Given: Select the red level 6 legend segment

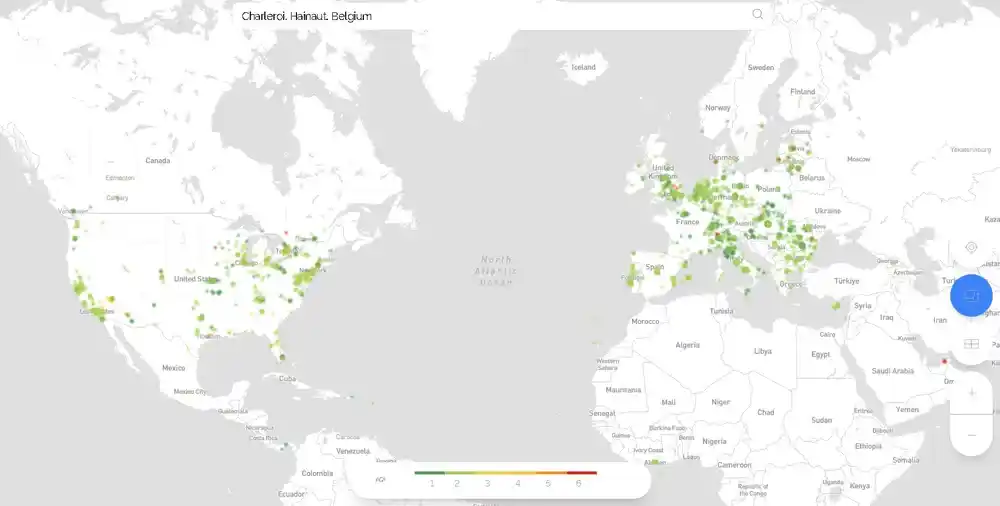Looking at the screenshot, I should pos(581,473).
